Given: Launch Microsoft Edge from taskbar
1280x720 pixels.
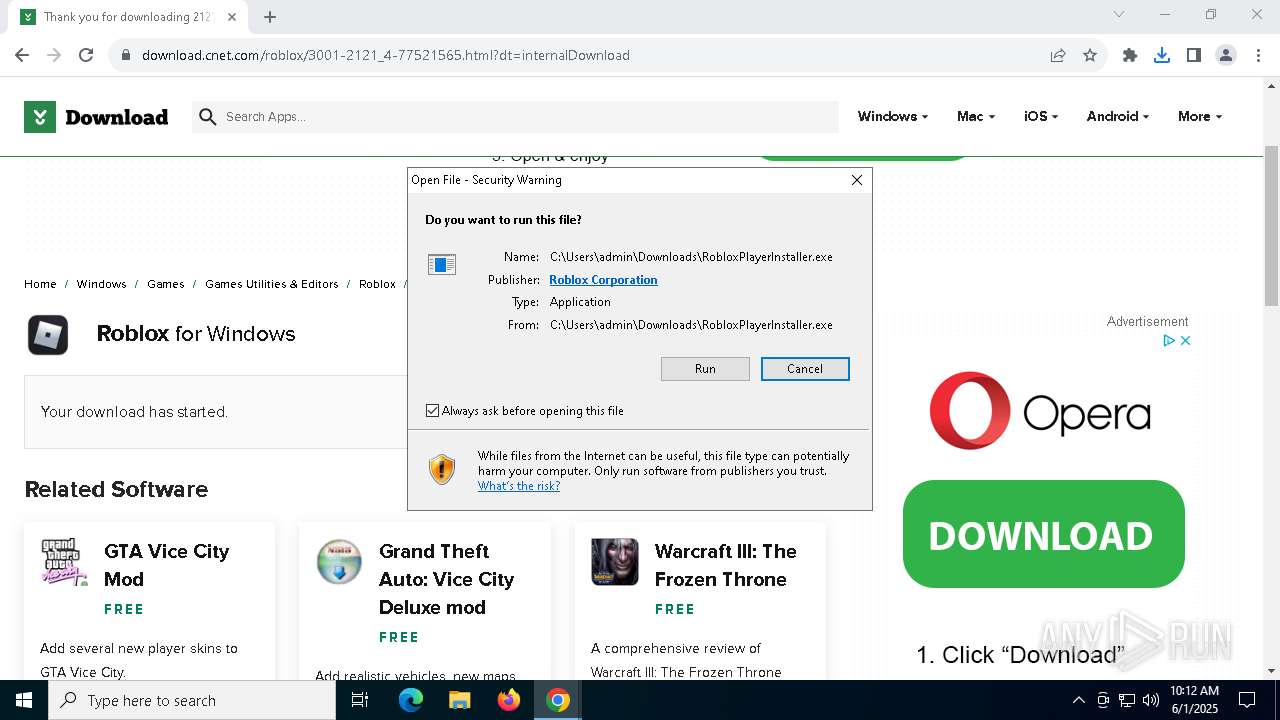Looking at the screenshot, I should (411, 700).
